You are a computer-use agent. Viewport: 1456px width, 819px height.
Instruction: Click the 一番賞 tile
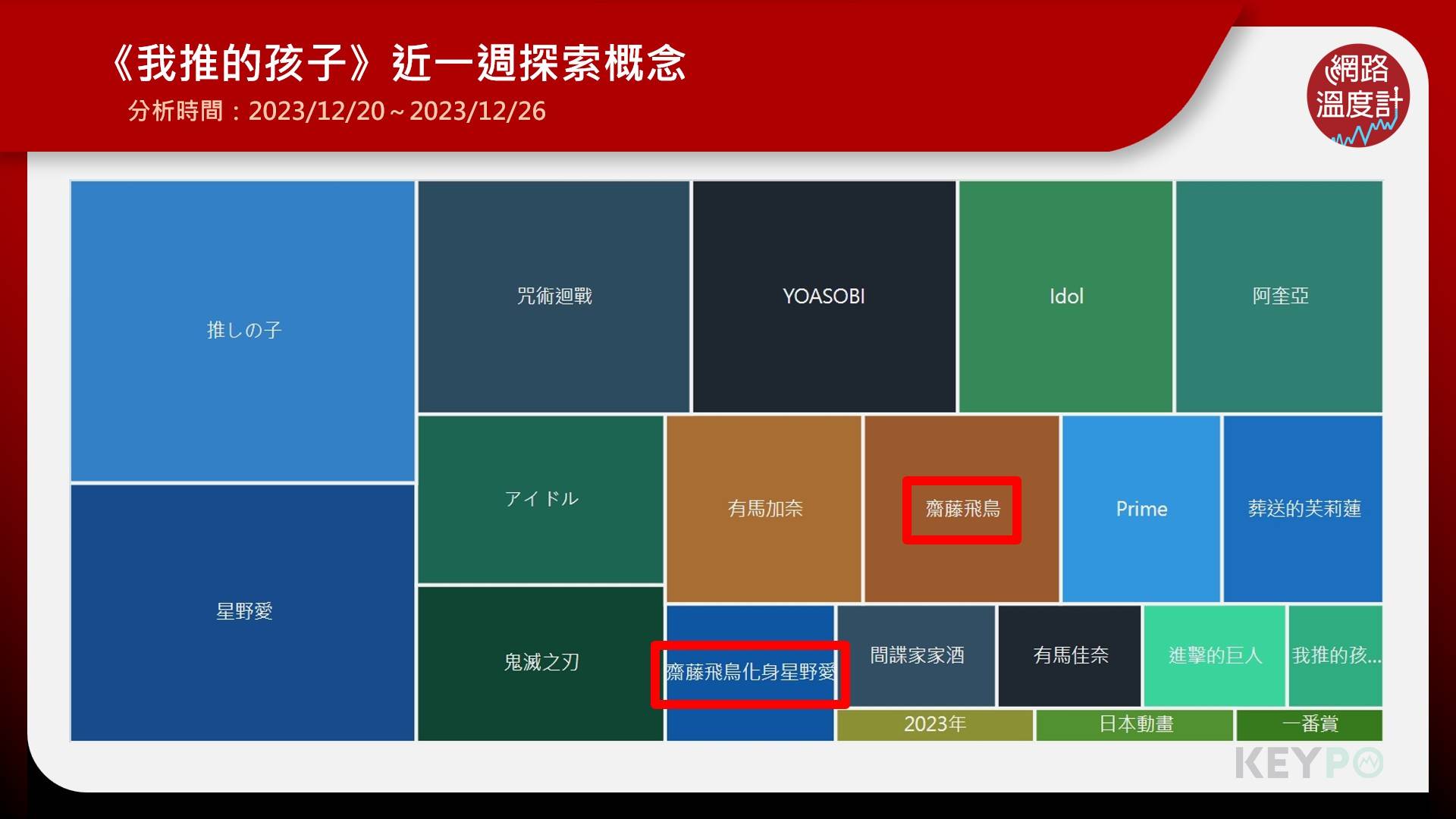(1310, 725)
